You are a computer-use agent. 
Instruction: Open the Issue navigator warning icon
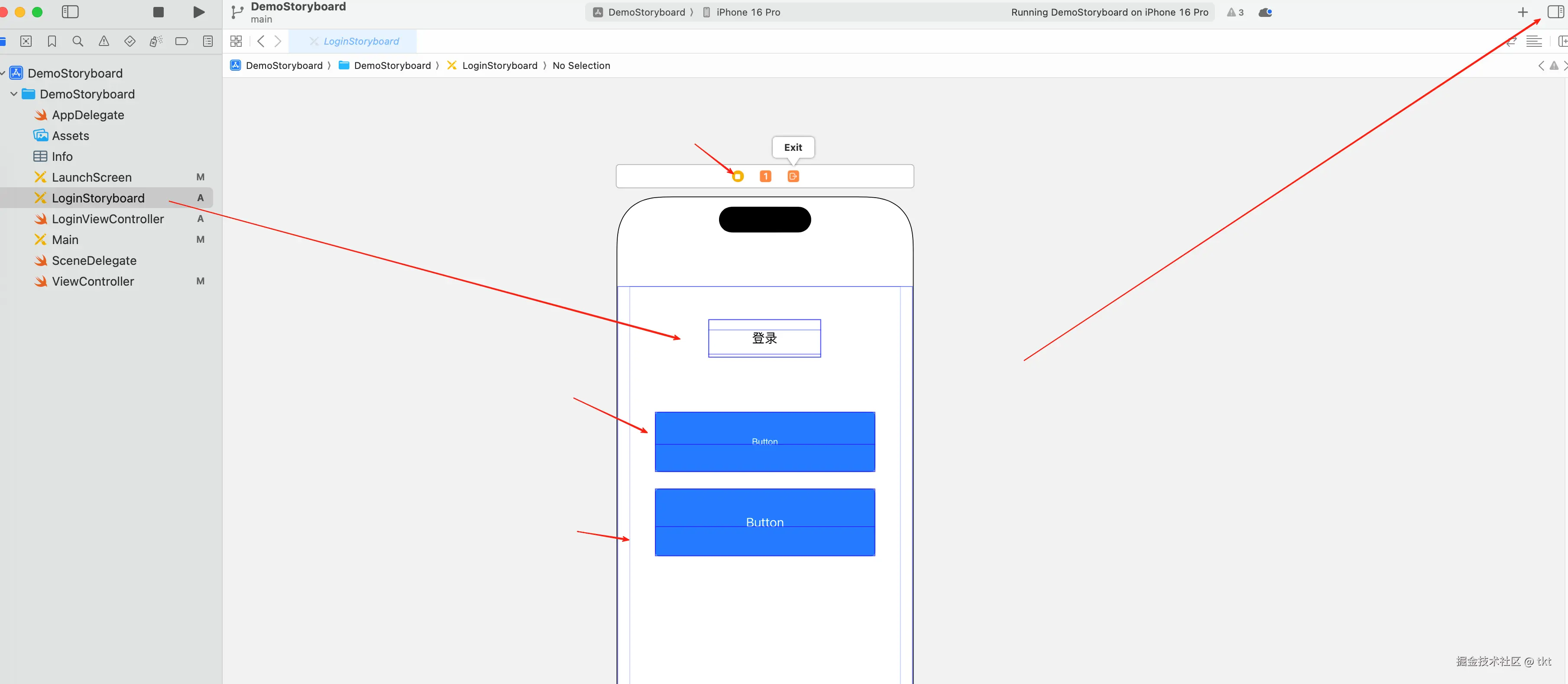click(104, 42)
